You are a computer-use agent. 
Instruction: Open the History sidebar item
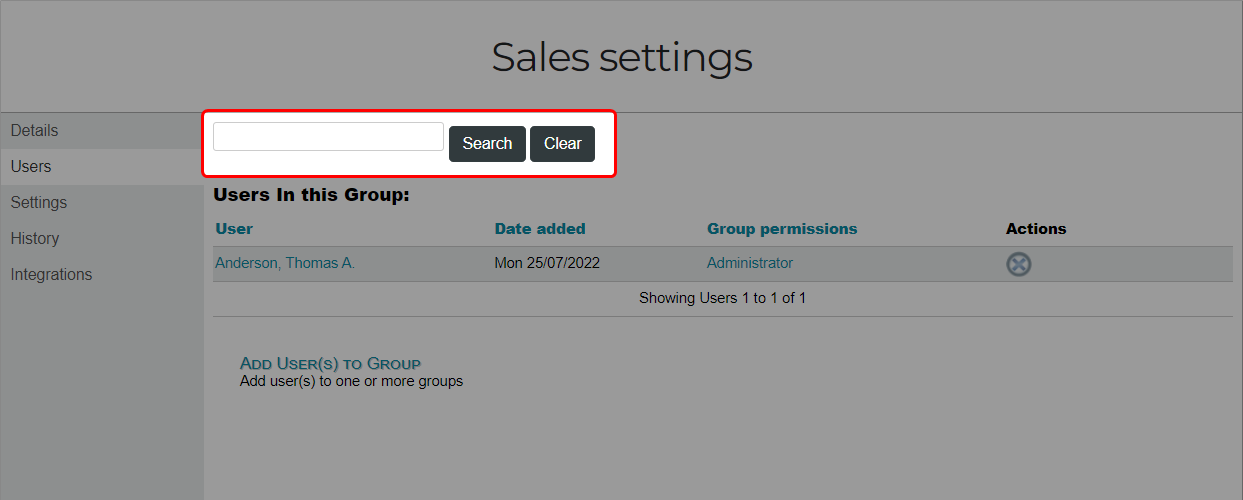101,239
